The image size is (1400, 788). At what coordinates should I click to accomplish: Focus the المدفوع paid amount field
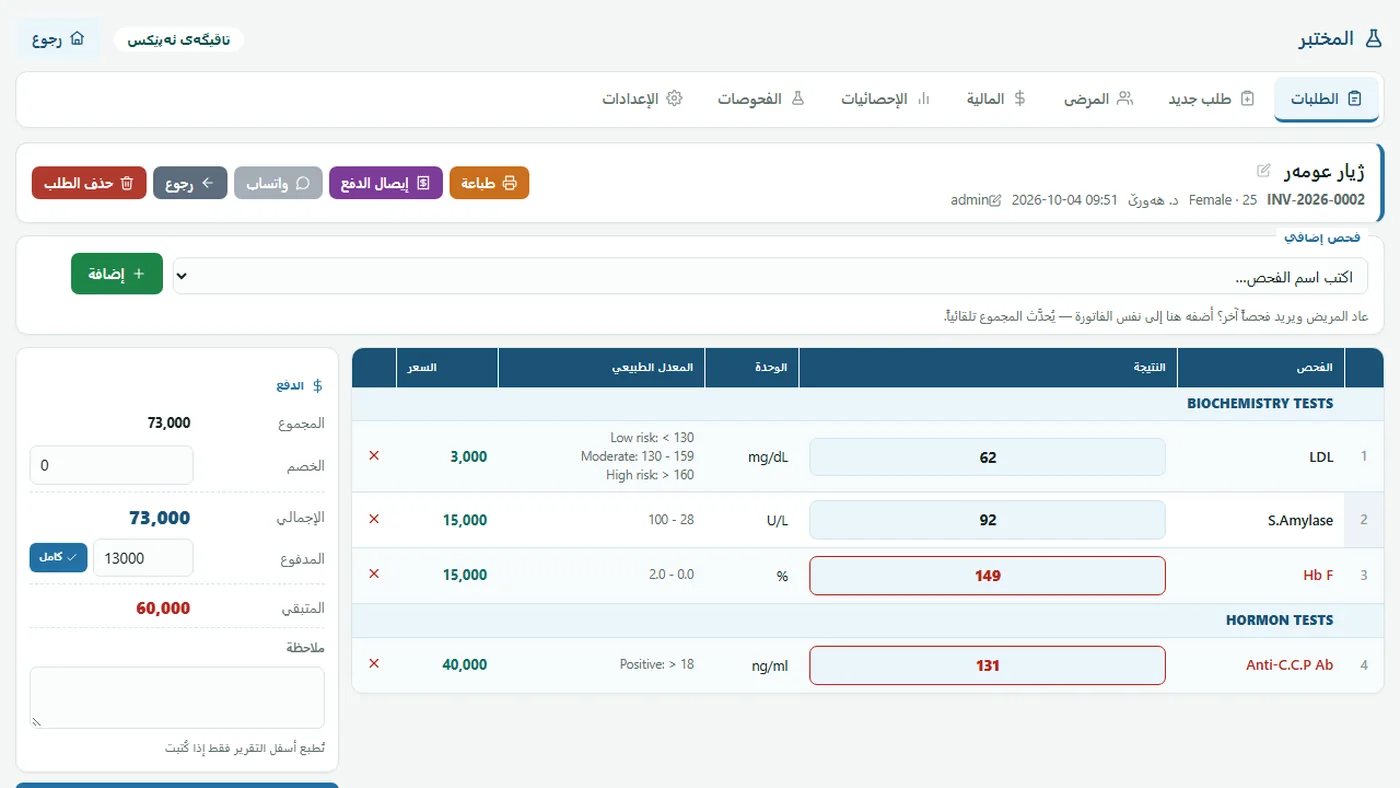143,558
